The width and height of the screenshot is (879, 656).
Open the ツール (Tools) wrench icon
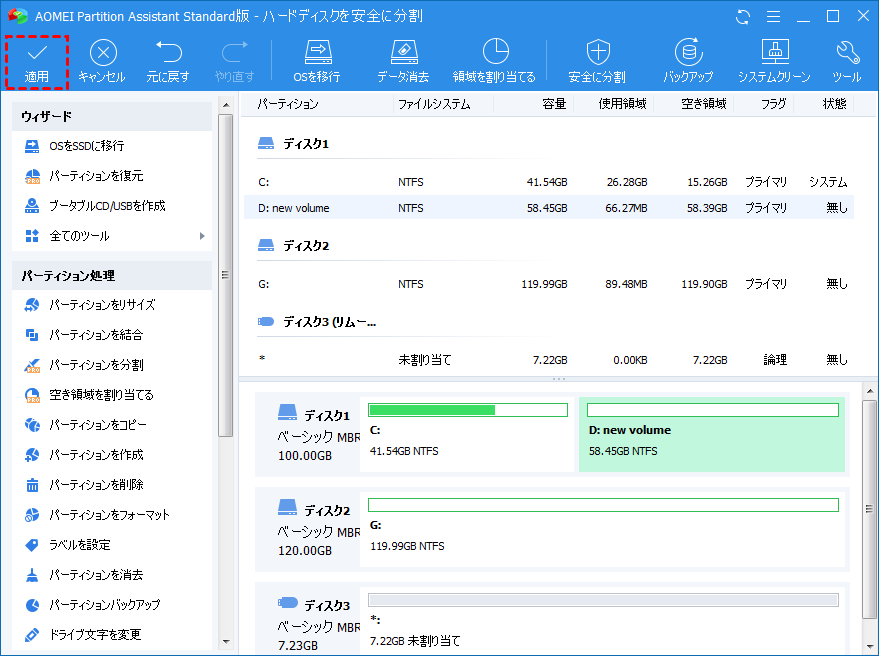[846, 52]
